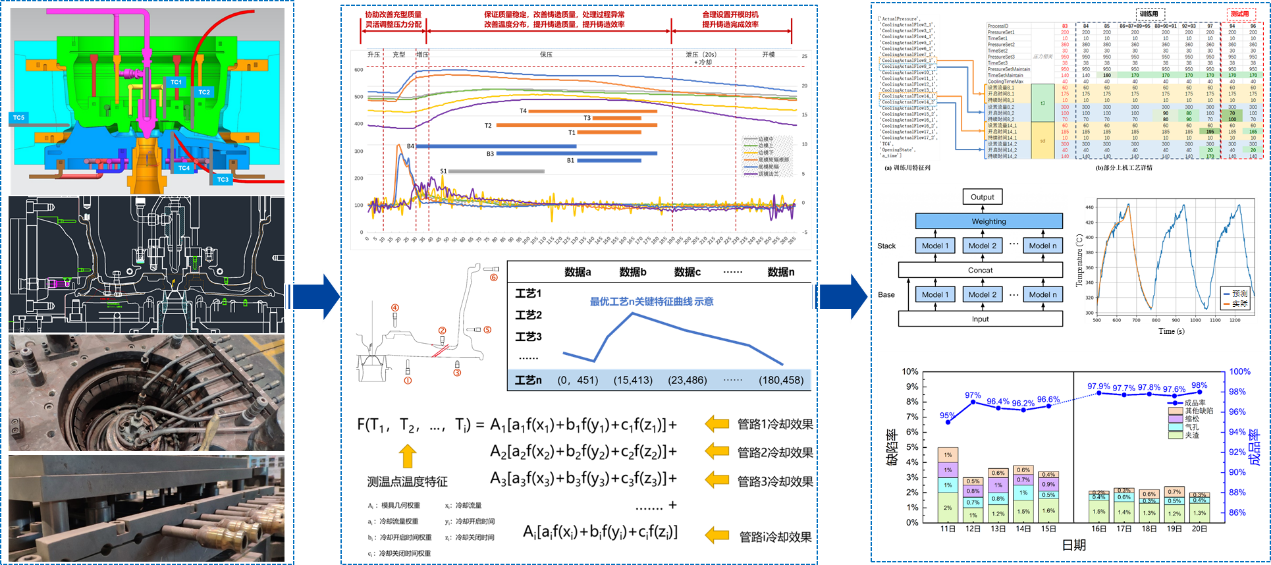1271x565 pixels.
Task: Click the TC3 thermocouple label
Action: pyautogui.click(x=222, y=180)
